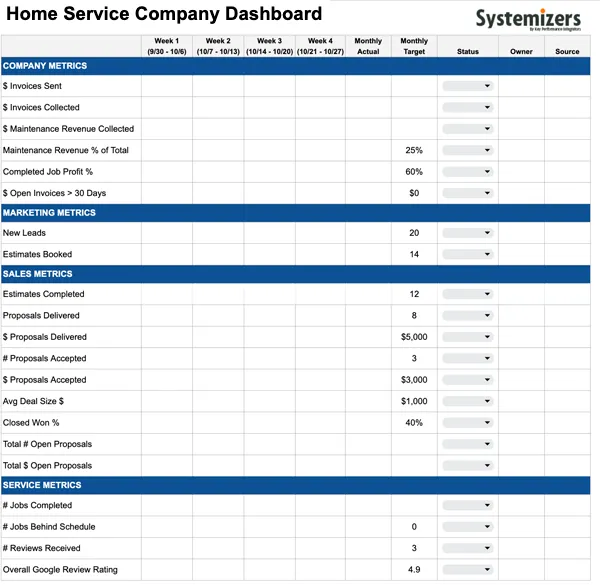Expand Status dropdown for # Jobs Completed
The width and height of the screenshot is (600, 585).
[x=468, y=505]
